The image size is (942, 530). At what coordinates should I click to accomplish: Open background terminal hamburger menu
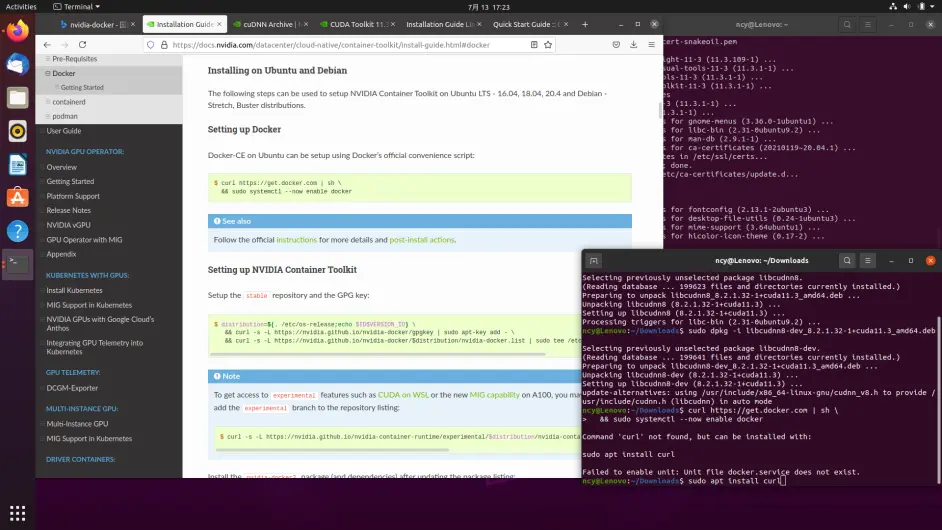coord(868,25)
